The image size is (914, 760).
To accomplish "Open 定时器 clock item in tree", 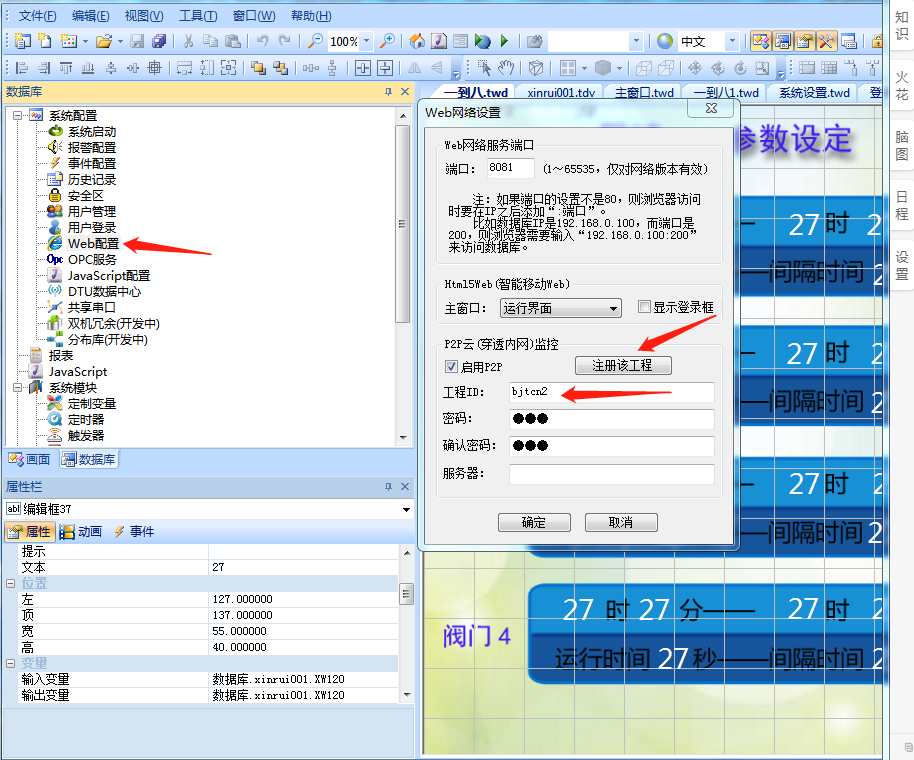I will pyautogui.click(x=85, y=419).
